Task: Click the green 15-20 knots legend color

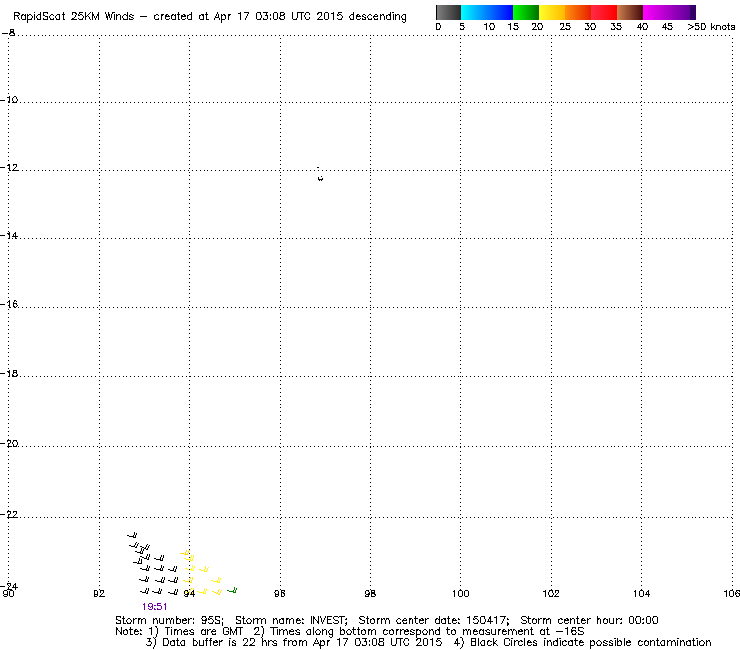Action: 526,12
